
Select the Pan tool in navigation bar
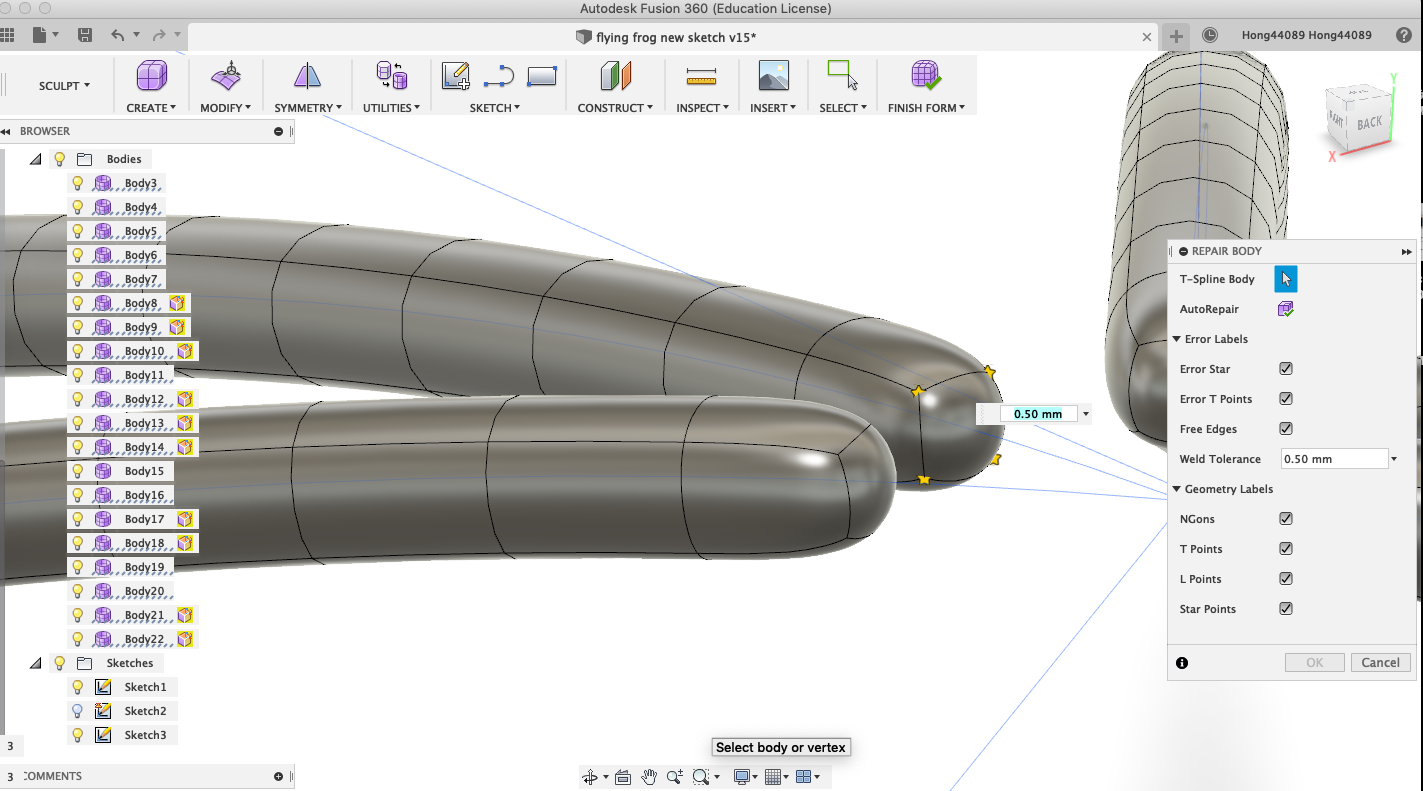(x=648, y=776)
